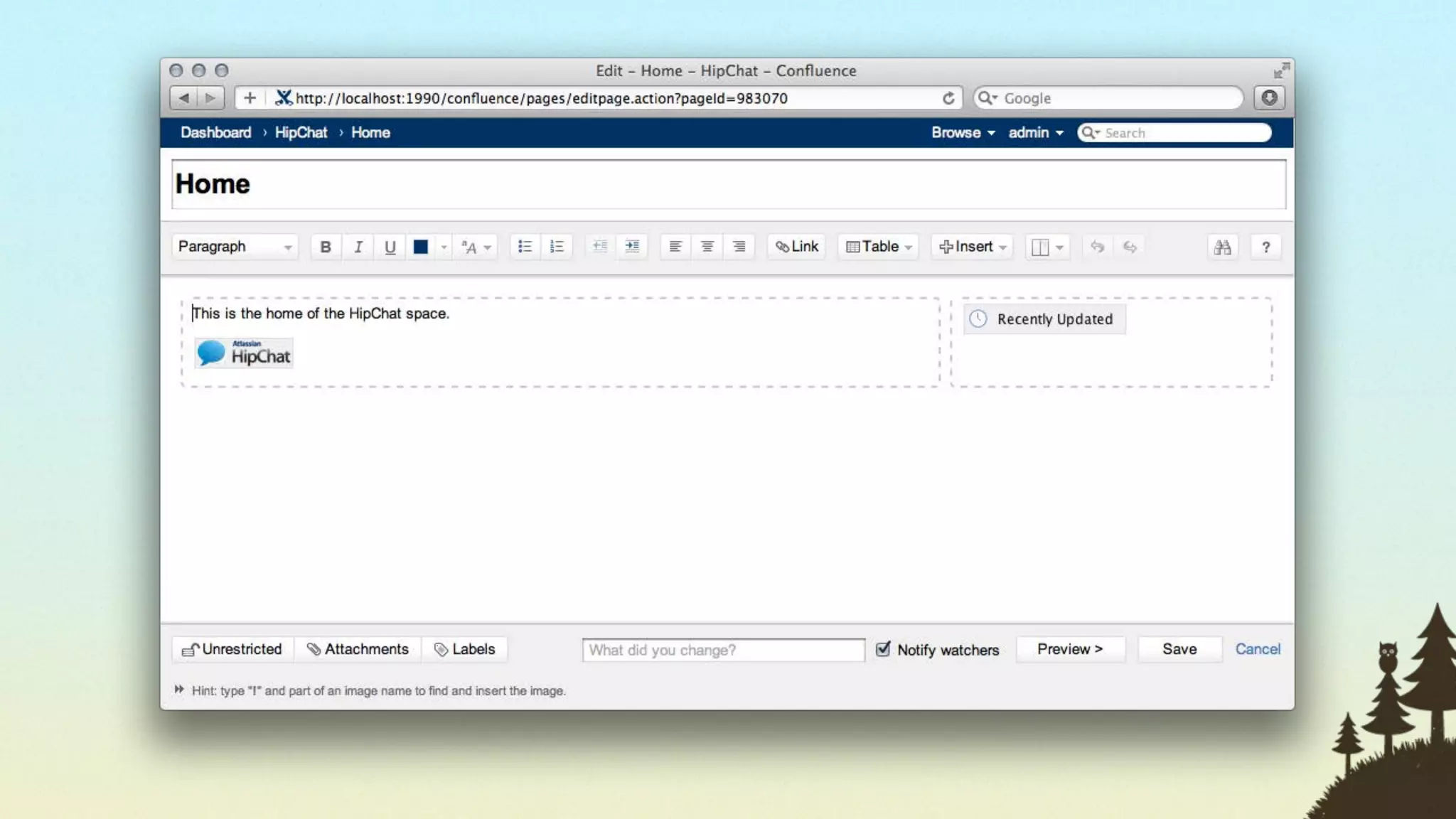Click the editor help question mark
The width and height of the screenshot is (1456, 819).
[1265, 247]
